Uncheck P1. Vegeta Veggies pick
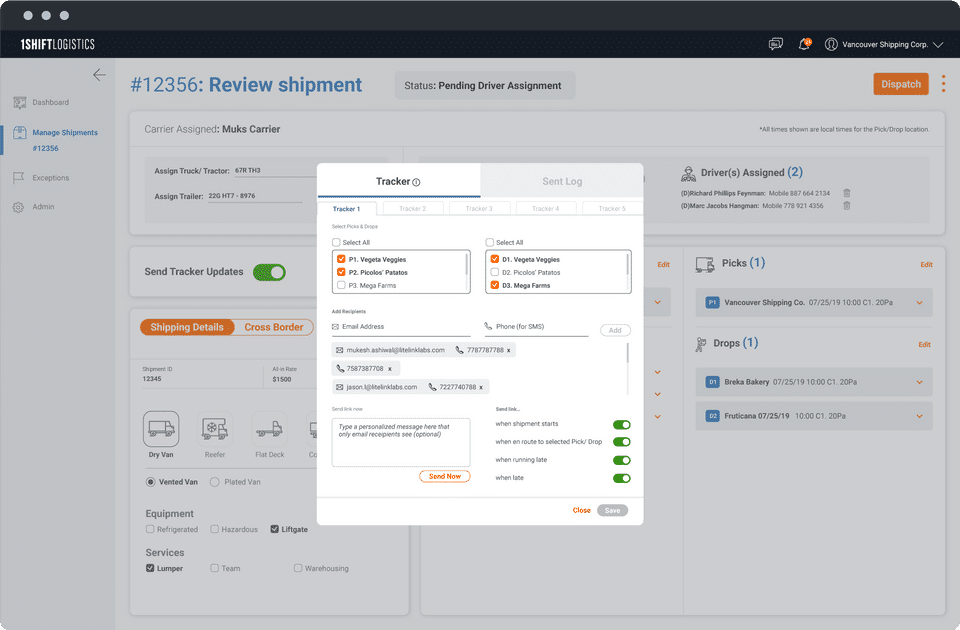 click(342, 259)
